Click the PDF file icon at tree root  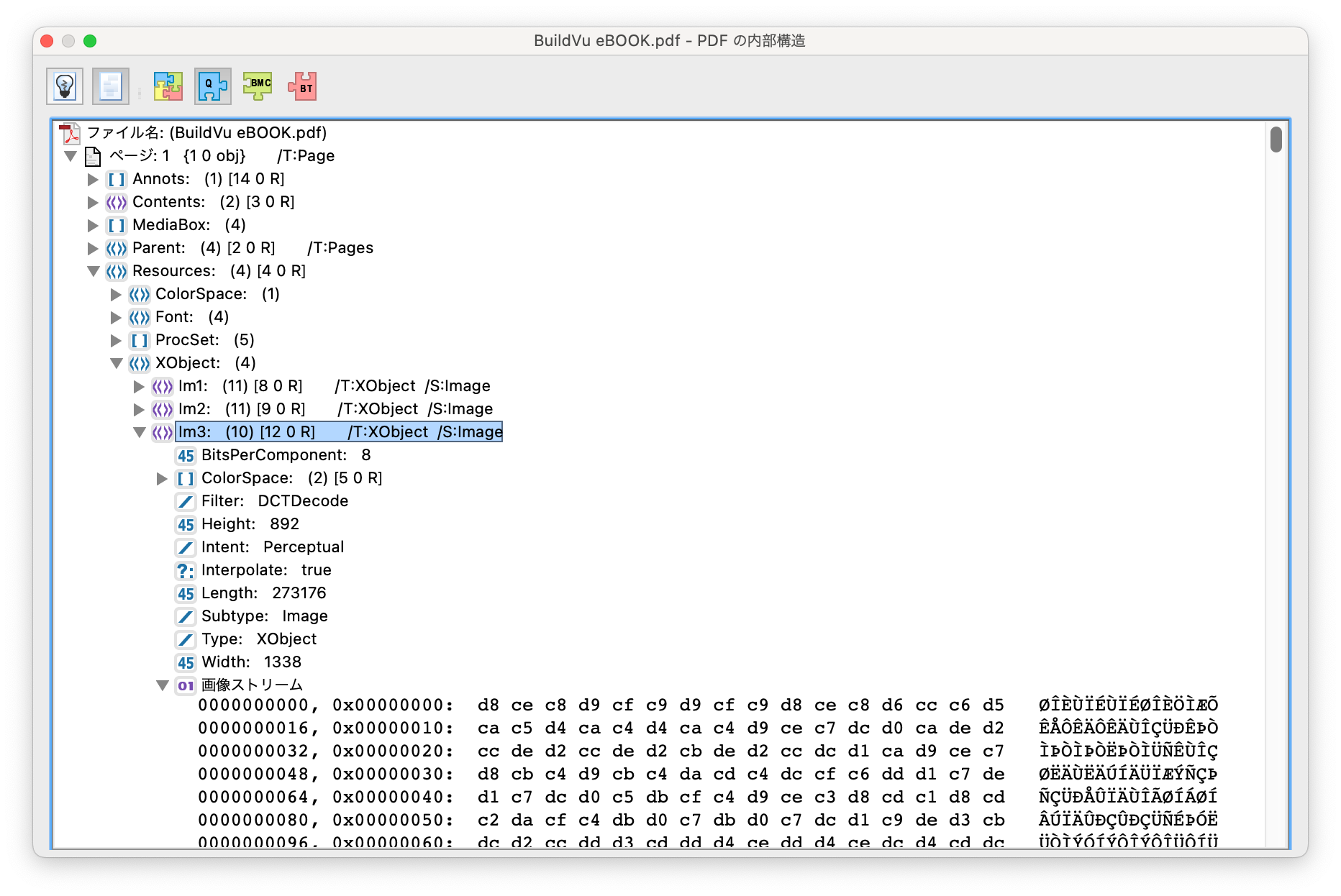coord(70,133)
